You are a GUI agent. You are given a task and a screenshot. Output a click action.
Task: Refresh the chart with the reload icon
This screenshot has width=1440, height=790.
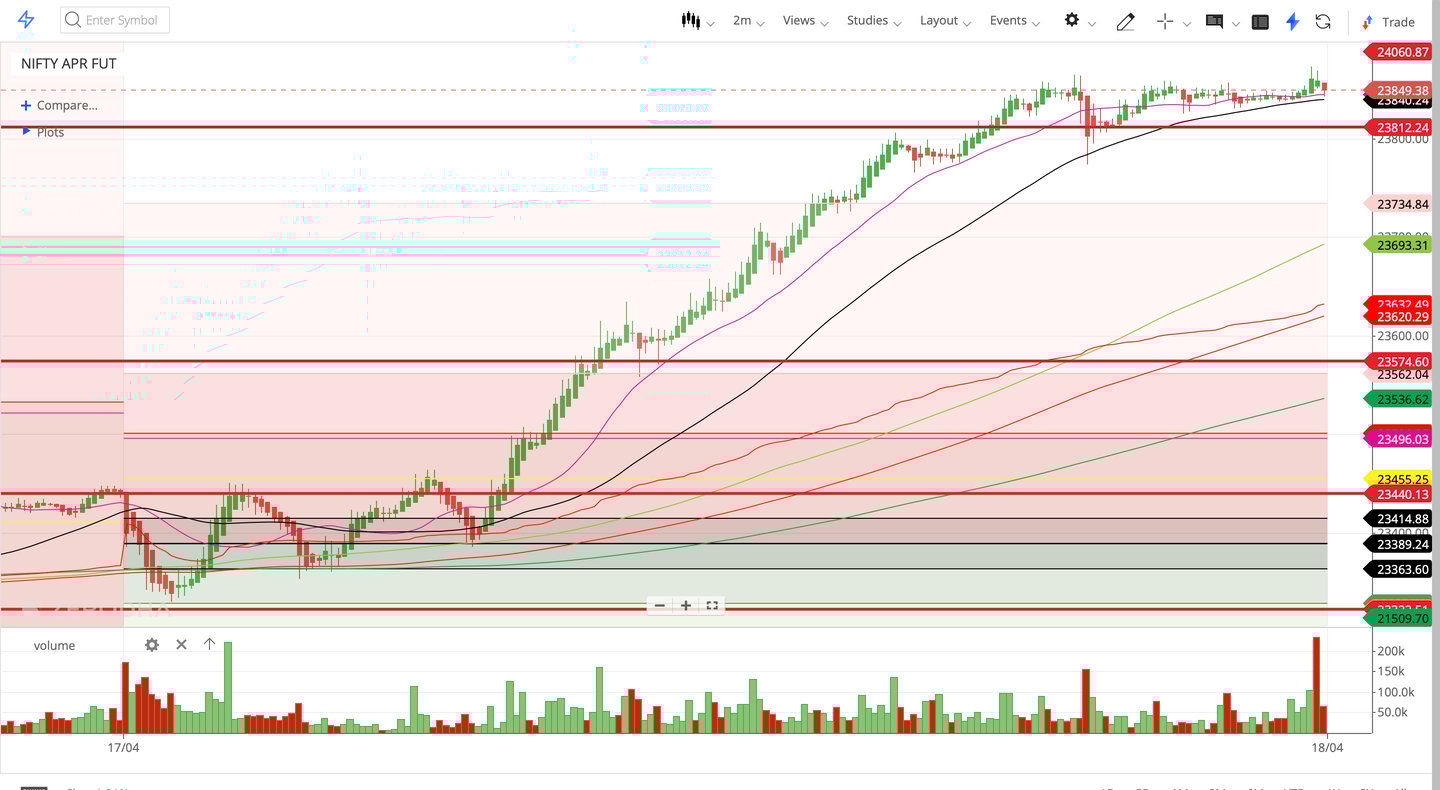(1323, 21)
